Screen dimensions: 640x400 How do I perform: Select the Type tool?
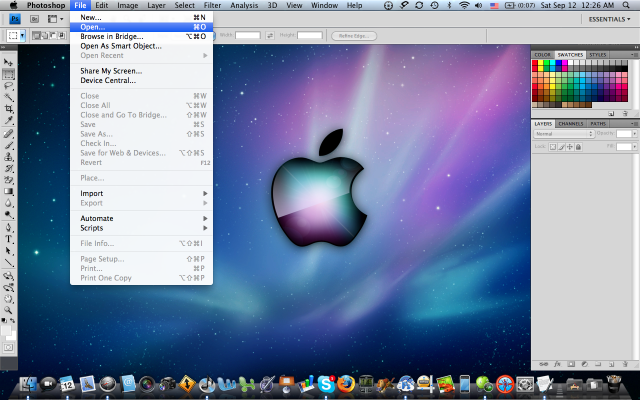coord(8,239)
